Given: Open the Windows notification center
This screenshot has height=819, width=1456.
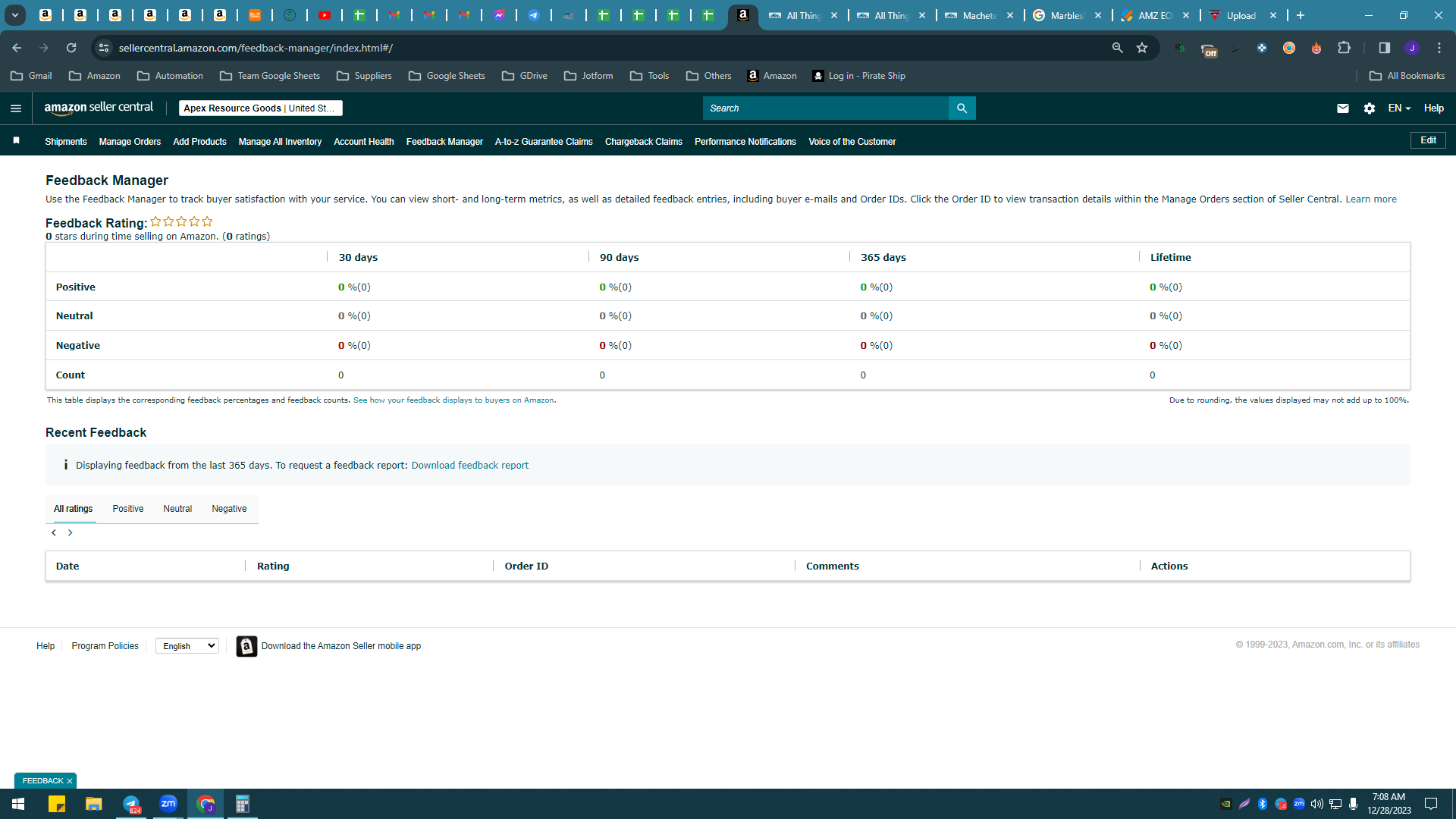Looking at the screenshot, I should [1431, 804].
